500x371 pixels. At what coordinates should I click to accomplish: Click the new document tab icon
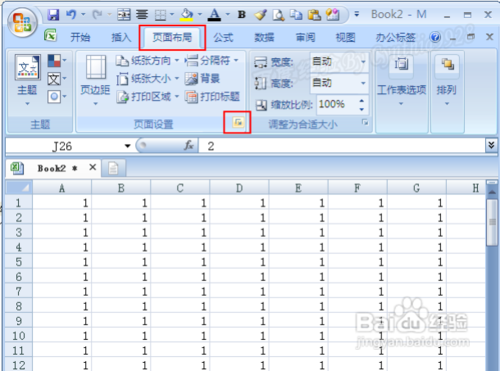pos(113,168)
